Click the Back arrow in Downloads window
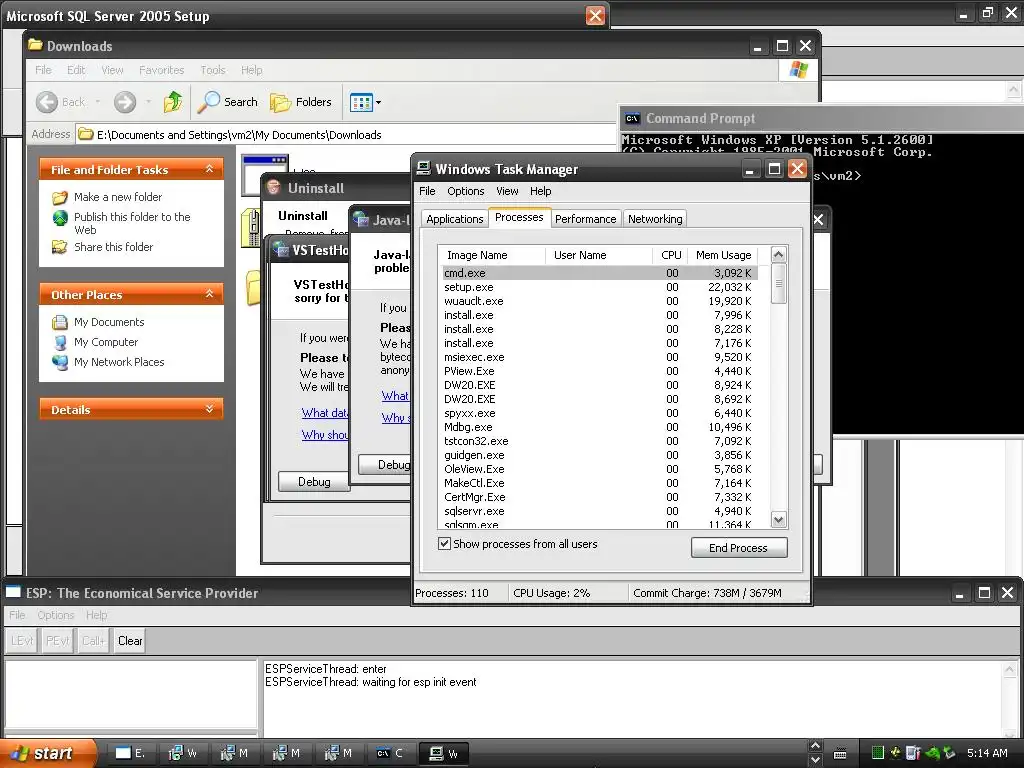1024x768 pixels. [x=47, y=102]
